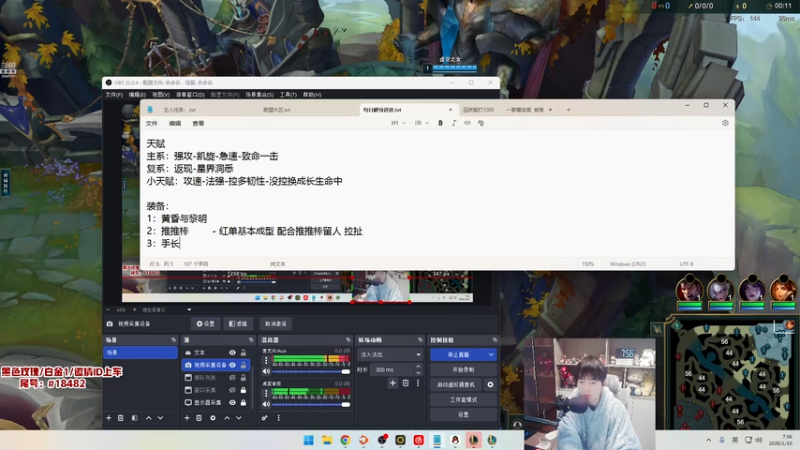This screenshot has width=800, height=450.
Task: Switch to the 联盟大区.txt tab
Action: pyautogui.click(x=277, y=110)
